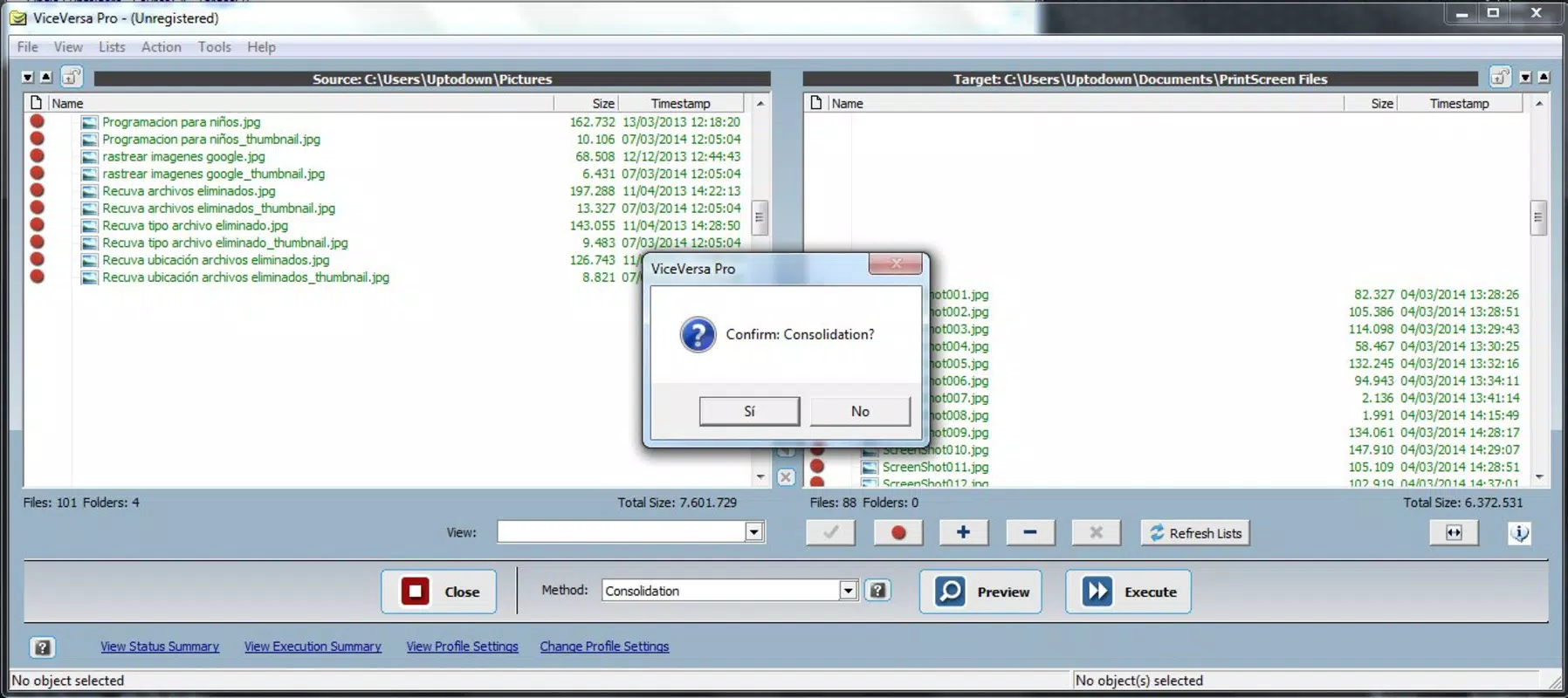1568x698 pixels.
Task: Click the source panel lock folder icon
Action: coord(72,77)
